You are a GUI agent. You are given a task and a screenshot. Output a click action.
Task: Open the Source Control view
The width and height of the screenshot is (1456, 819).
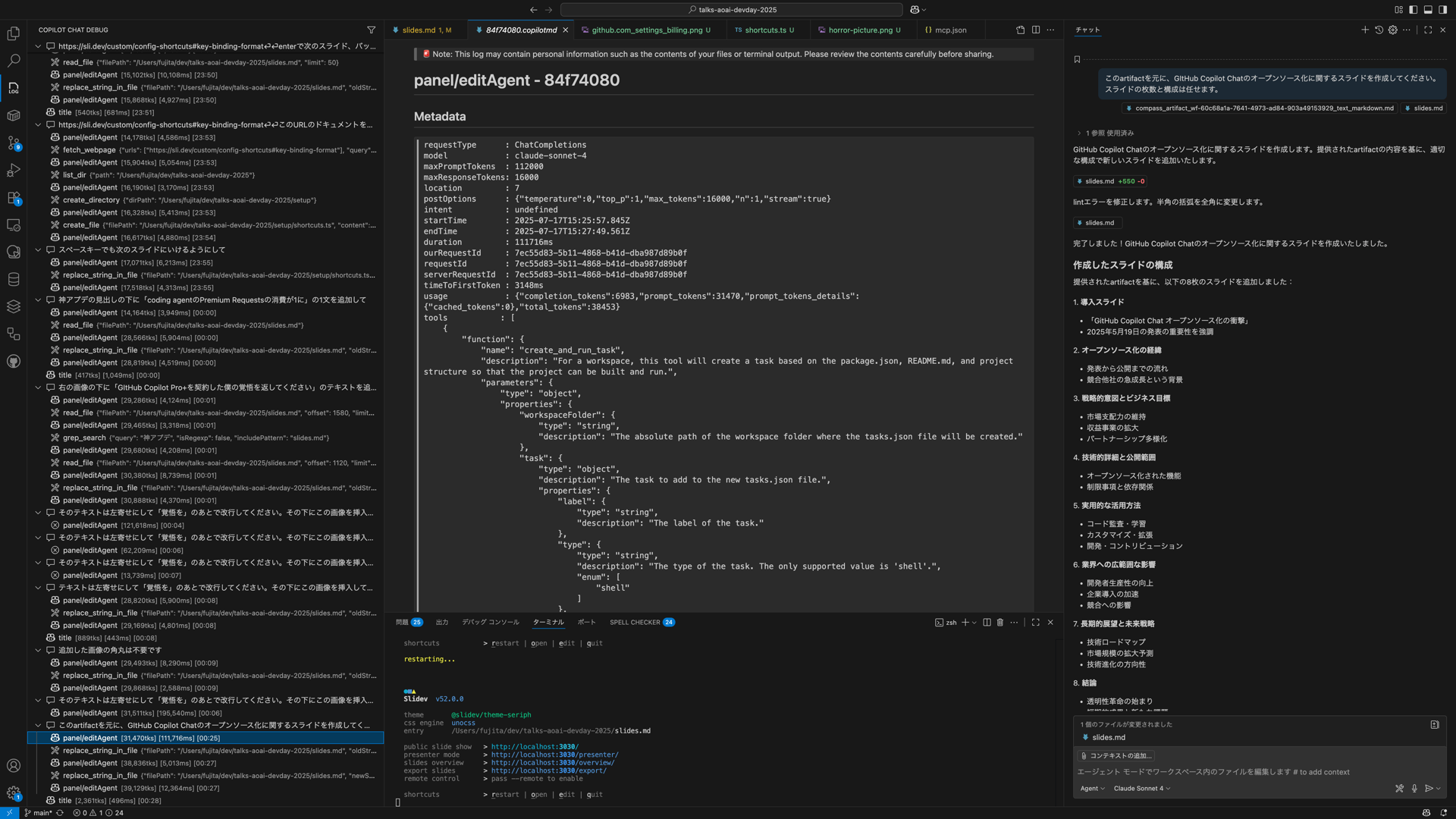point(13,143)
